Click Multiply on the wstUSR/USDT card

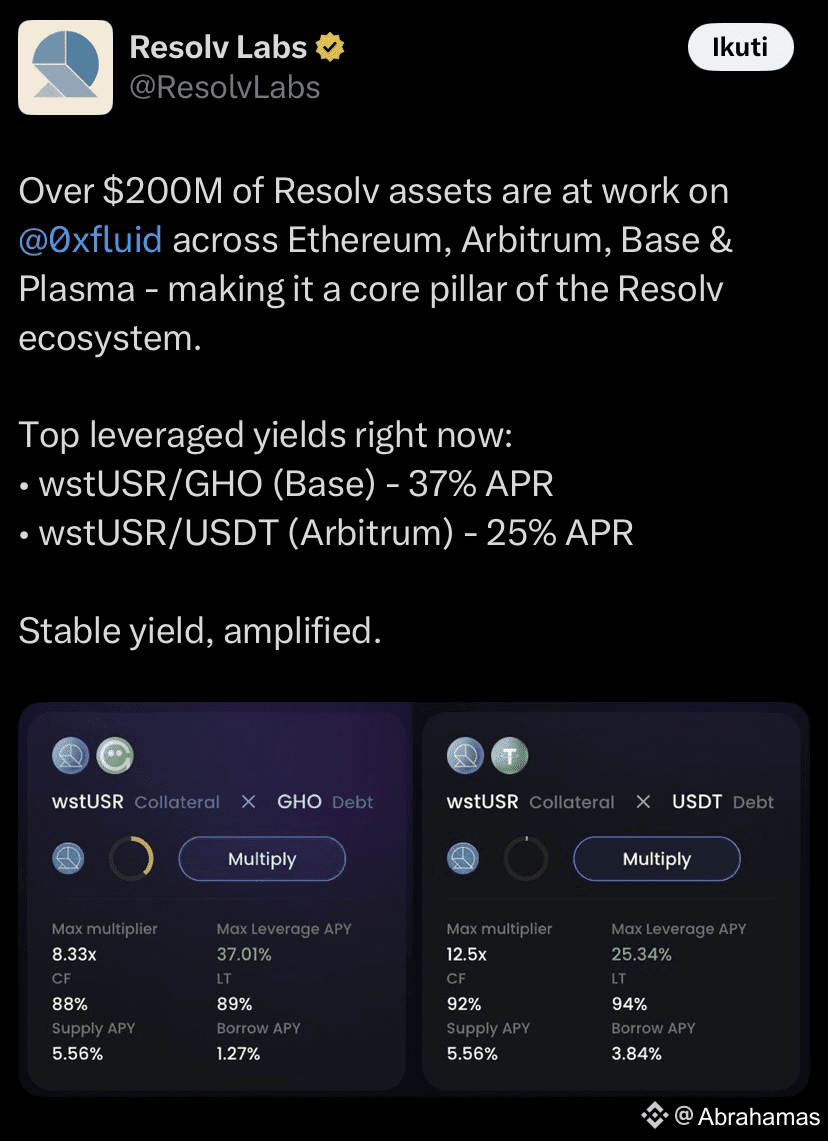click(657, 859)
